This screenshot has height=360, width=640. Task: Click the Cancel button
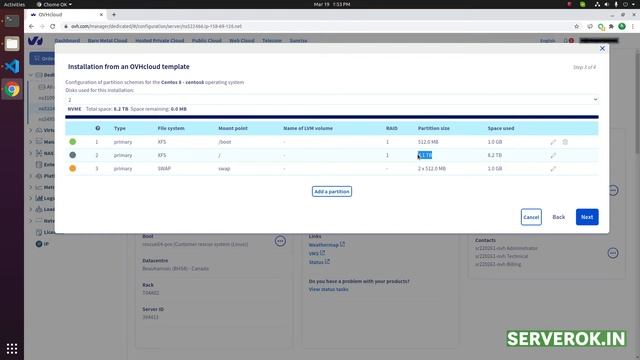(x=531, y=217)
